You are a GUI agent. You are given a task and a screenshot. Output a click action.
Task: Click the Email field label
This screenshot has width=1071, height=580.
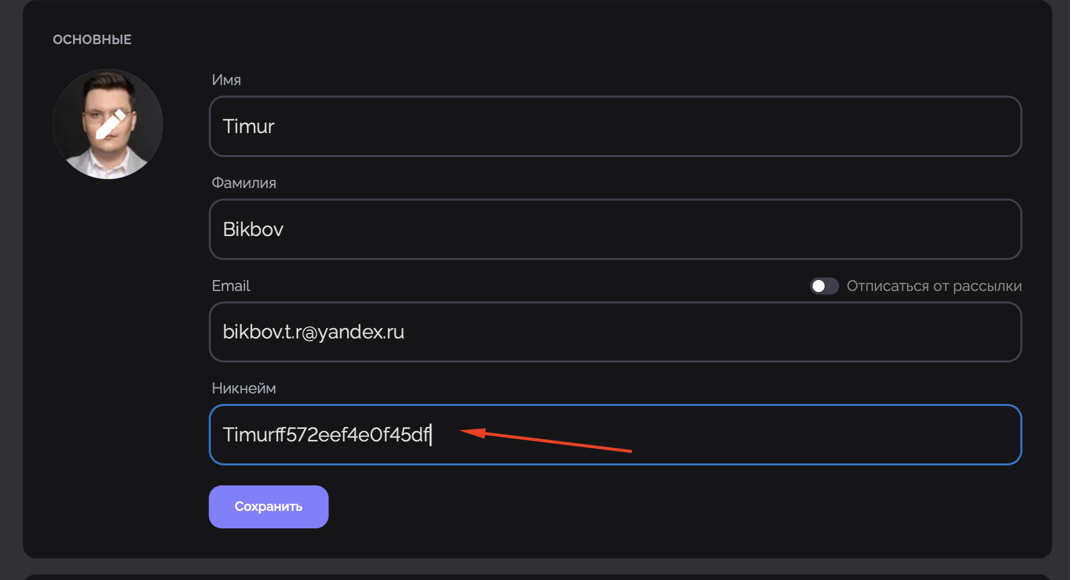[231, 286]
